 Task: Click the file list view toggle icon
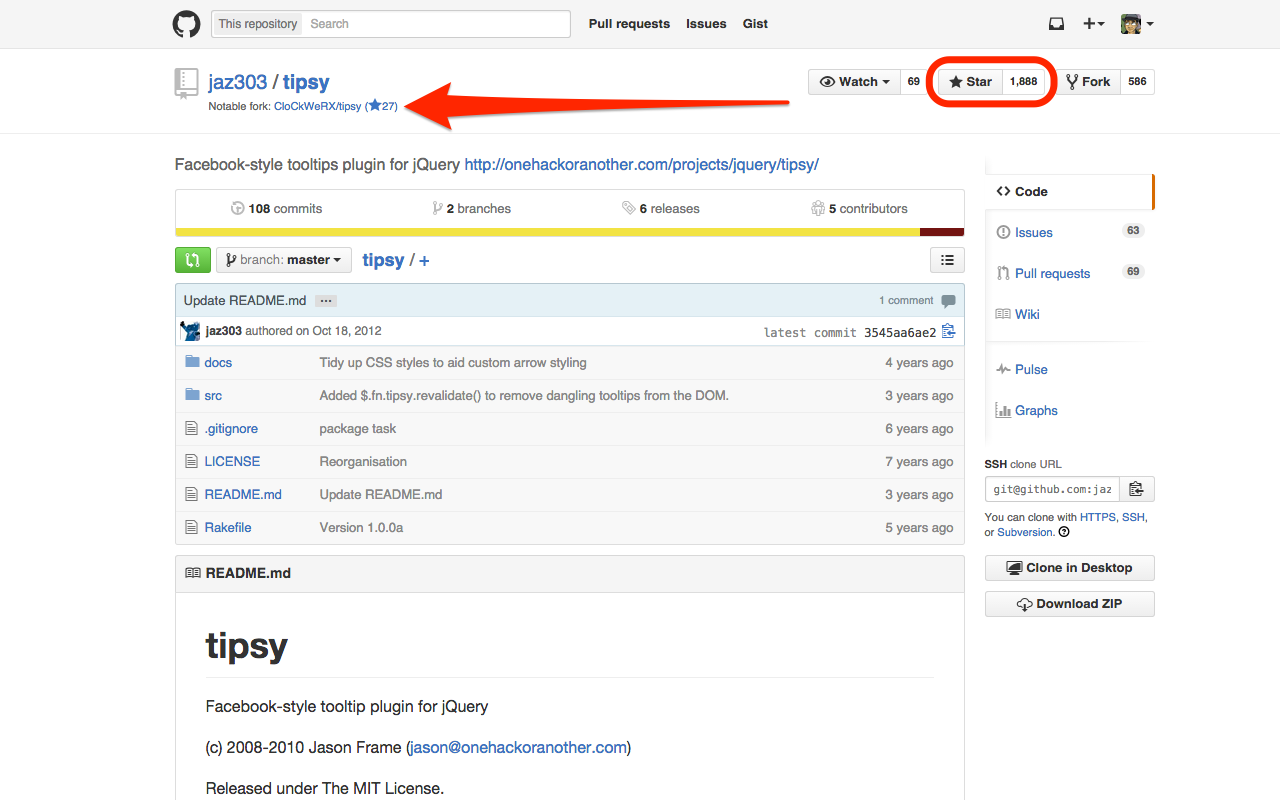coord(947,260)
